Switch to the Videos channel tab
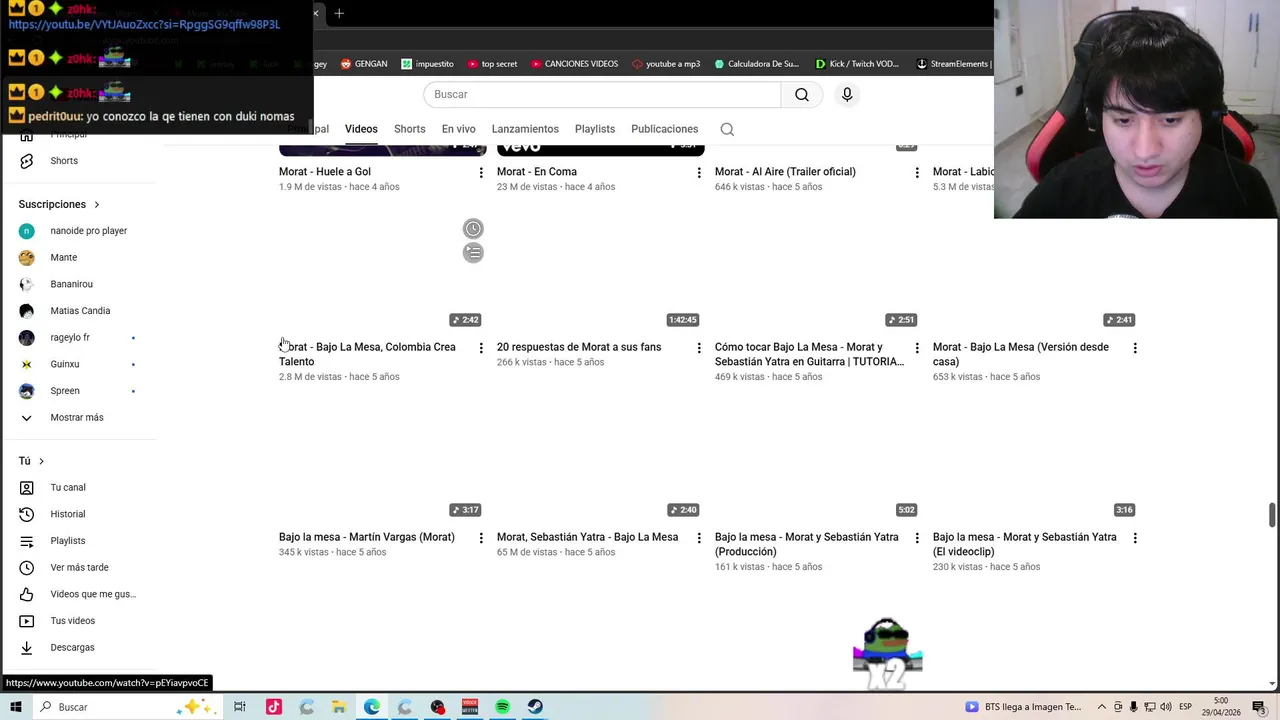The image size is (1280, 720). click(361, 129)
